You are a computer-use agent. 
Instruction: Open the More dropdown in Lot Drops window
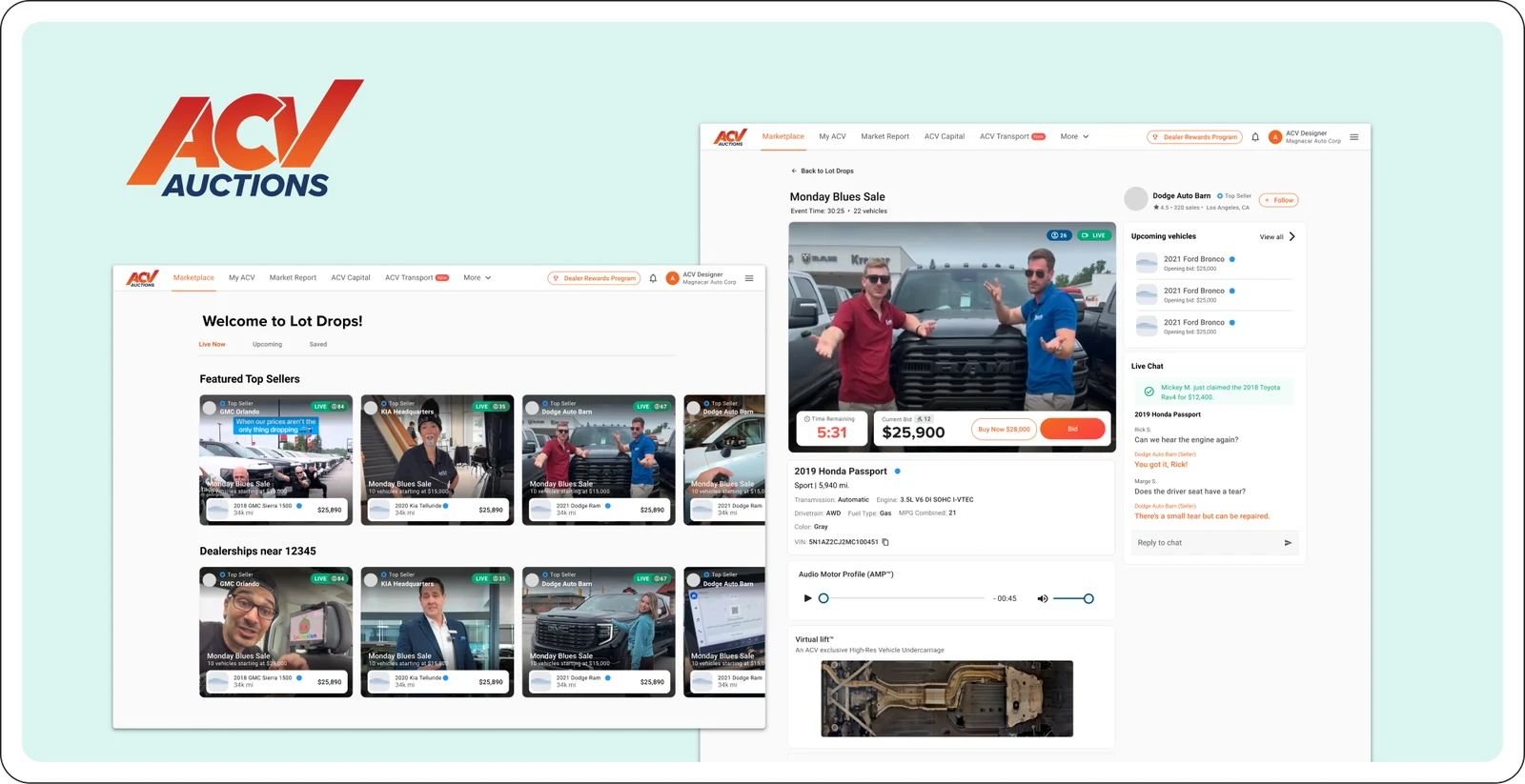[478, 278]
